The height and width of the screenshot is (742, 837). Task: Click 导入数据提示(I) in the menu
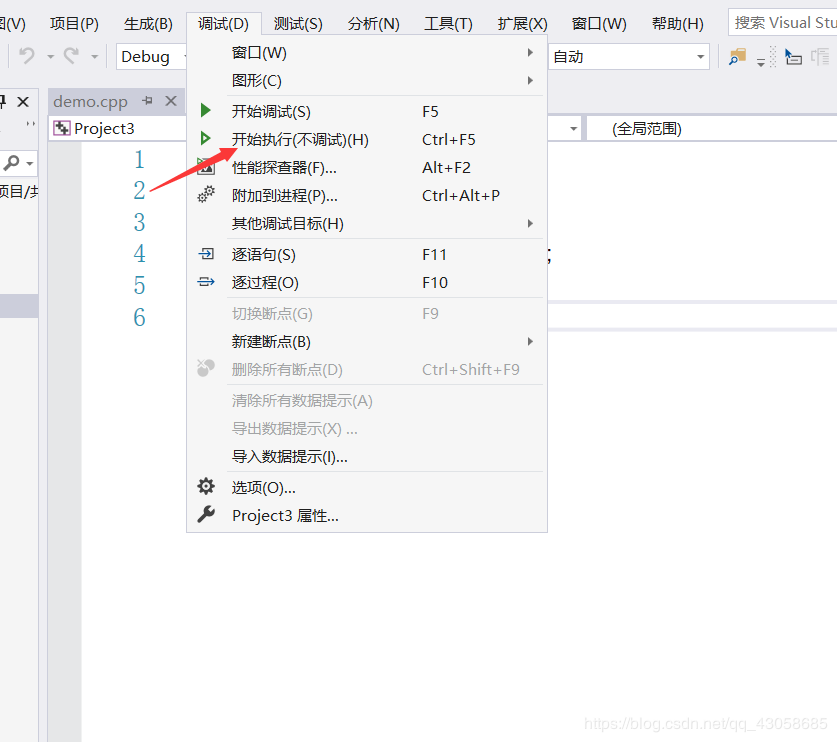[290, 458]
